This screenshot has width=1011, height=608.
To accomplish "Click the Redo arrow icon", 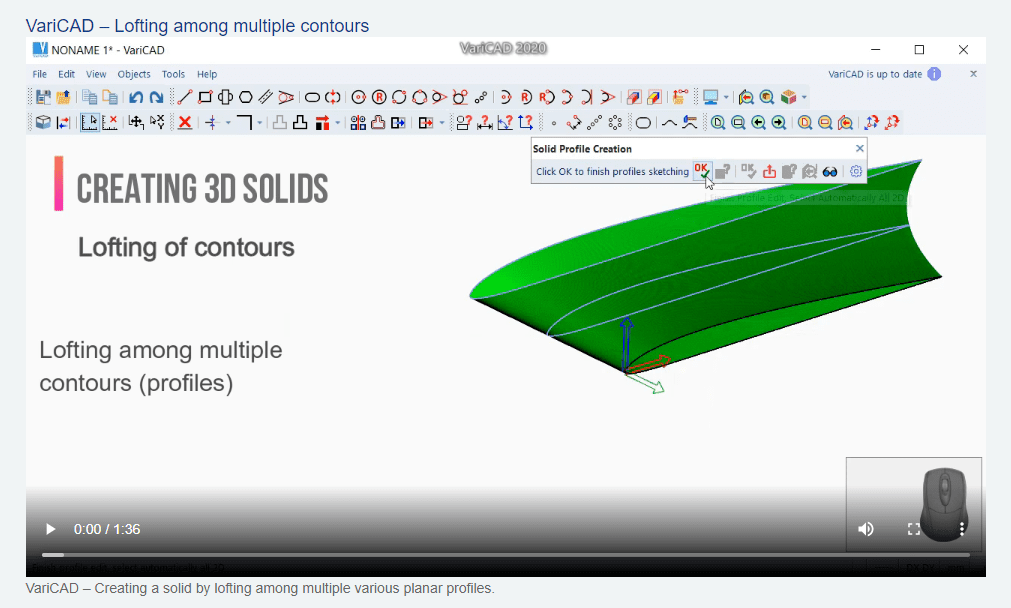I will (x=156, y=97).
